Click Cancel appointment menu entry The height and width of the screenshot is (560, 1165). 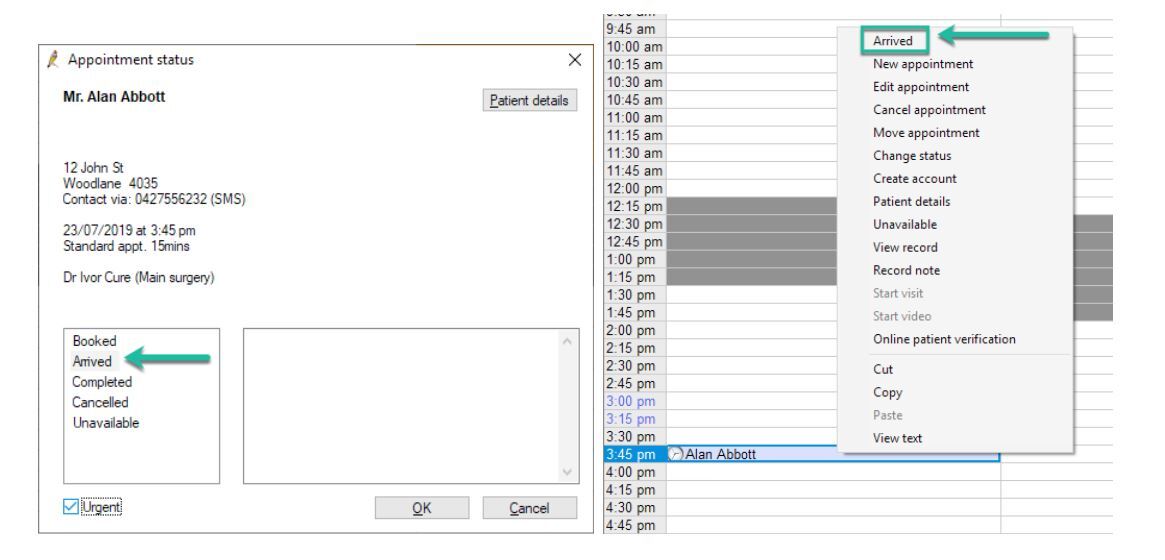point(929,110)
